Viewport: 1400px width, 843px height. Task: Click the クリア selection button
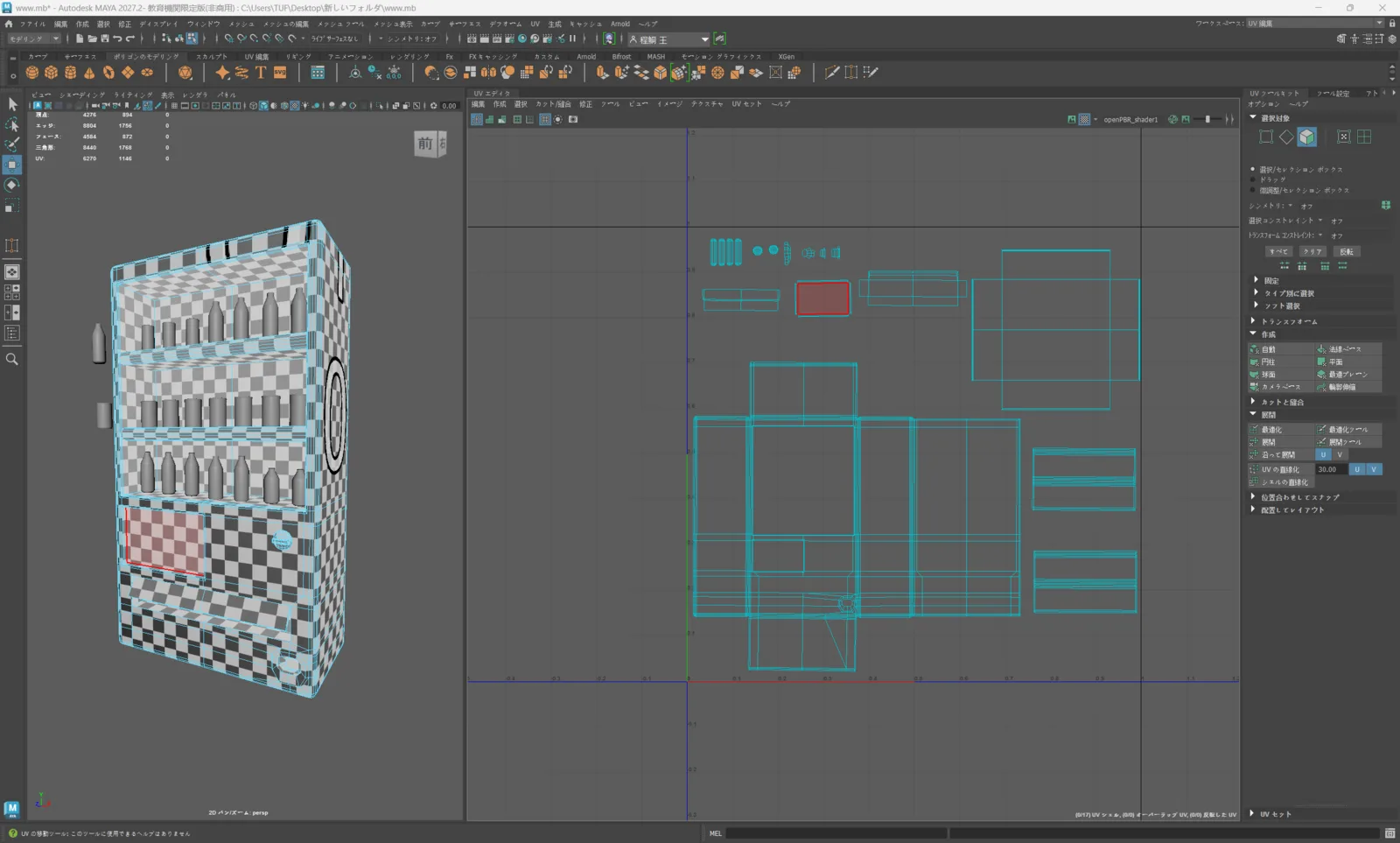point(1312,251)
